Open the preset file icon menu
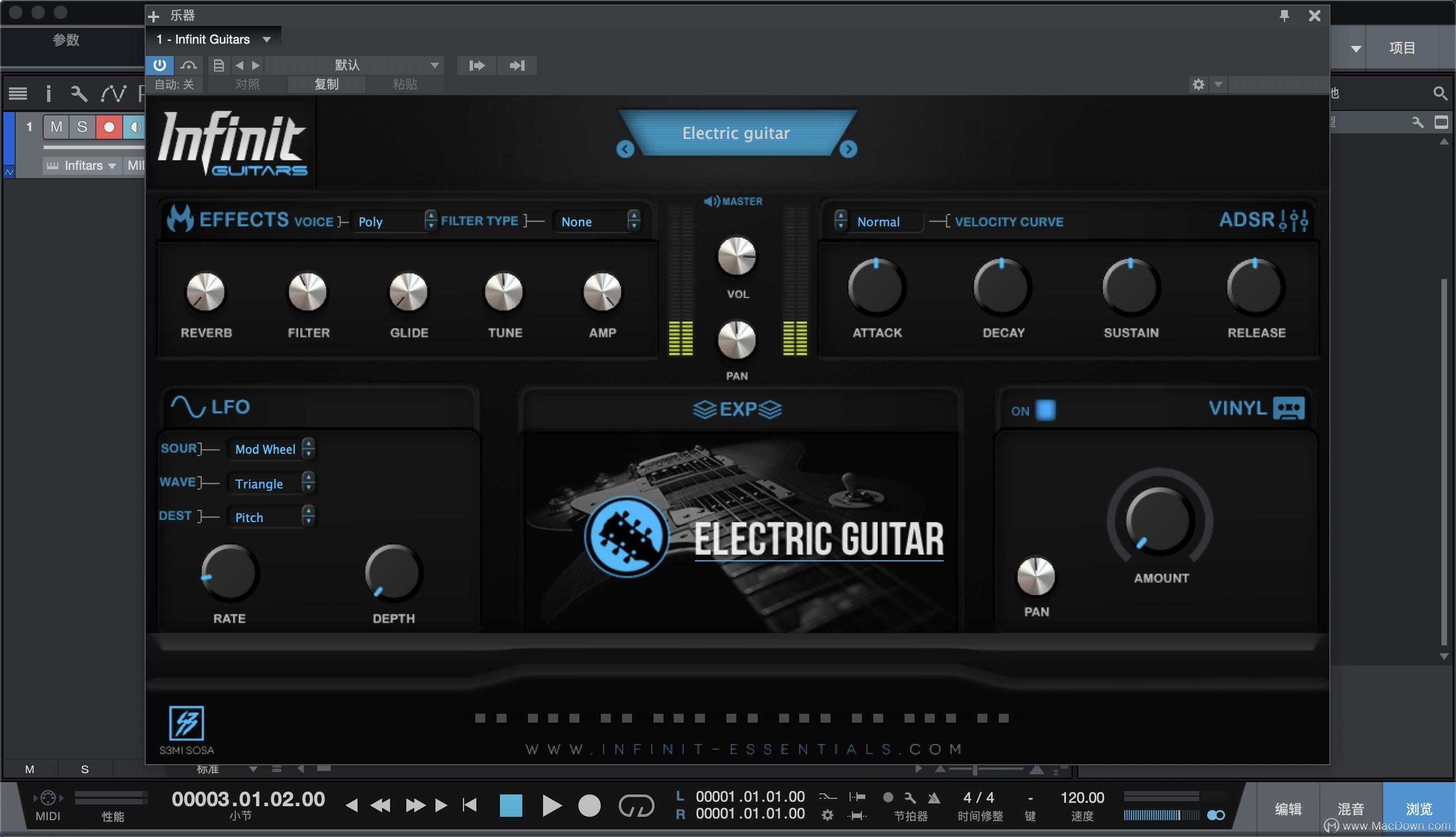This screenshot has width=1456, height=837. [219, 65]
